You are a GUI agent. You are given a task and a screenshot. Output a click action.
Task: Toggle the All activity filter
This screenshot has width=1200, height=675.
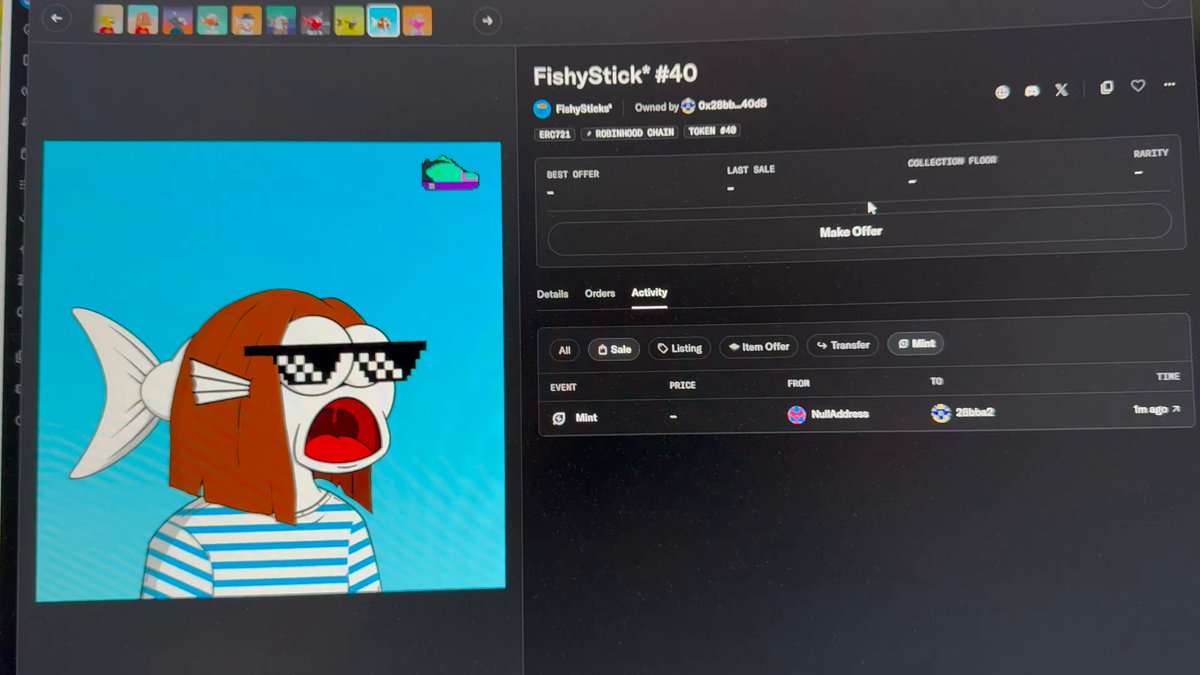click(565, 350)
